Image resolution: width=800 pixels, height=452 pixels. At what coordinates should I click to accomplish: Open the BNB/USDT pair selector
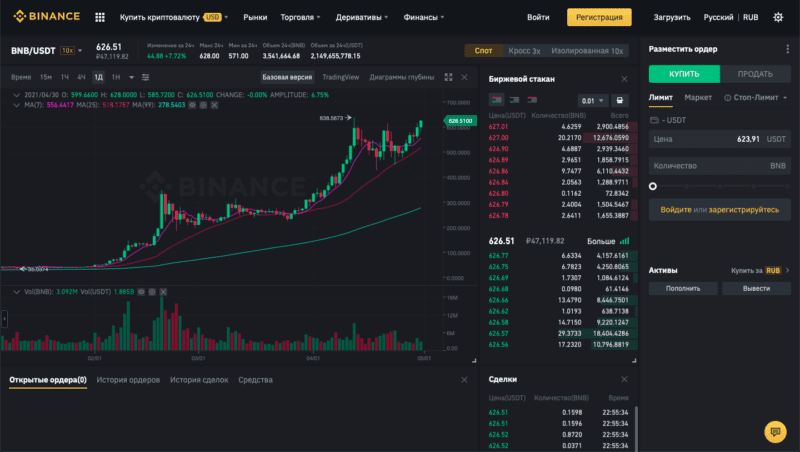pyautogui.click(x=46, y=51)
